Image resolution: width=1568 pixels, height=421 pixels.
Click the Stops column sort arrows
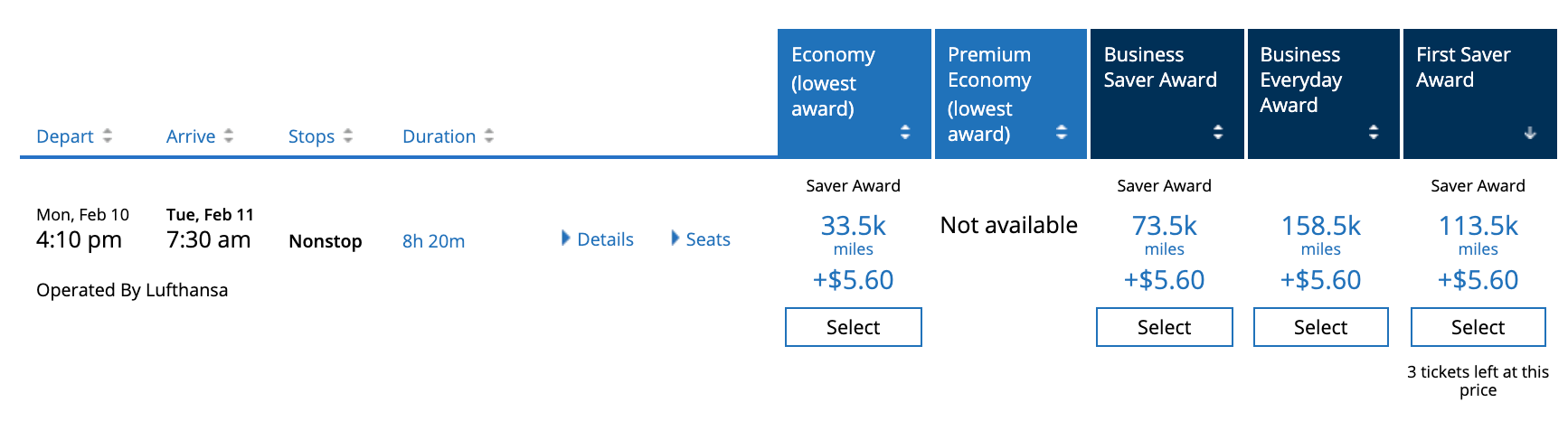click(348, 136)
